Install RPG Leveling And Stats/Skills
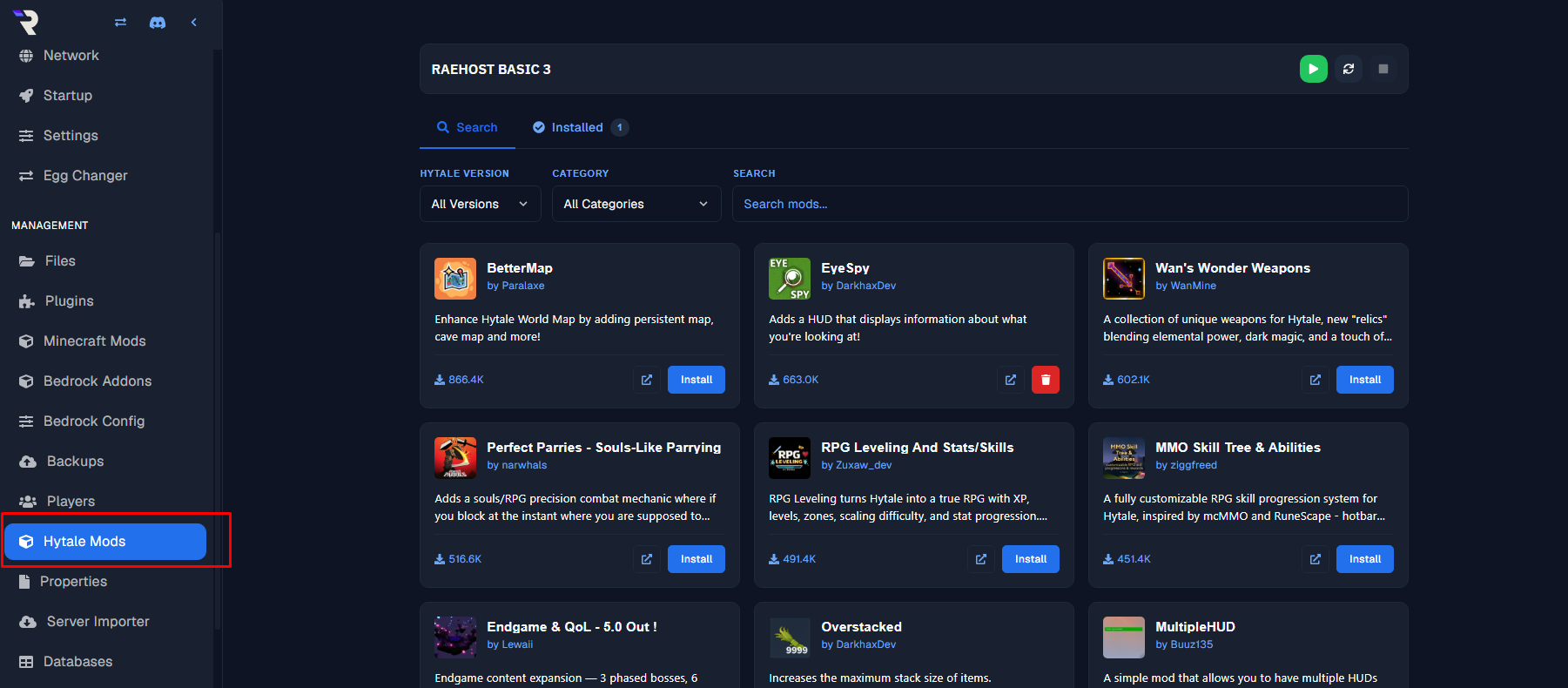 pyautogui.click(x=1031, y=559)
